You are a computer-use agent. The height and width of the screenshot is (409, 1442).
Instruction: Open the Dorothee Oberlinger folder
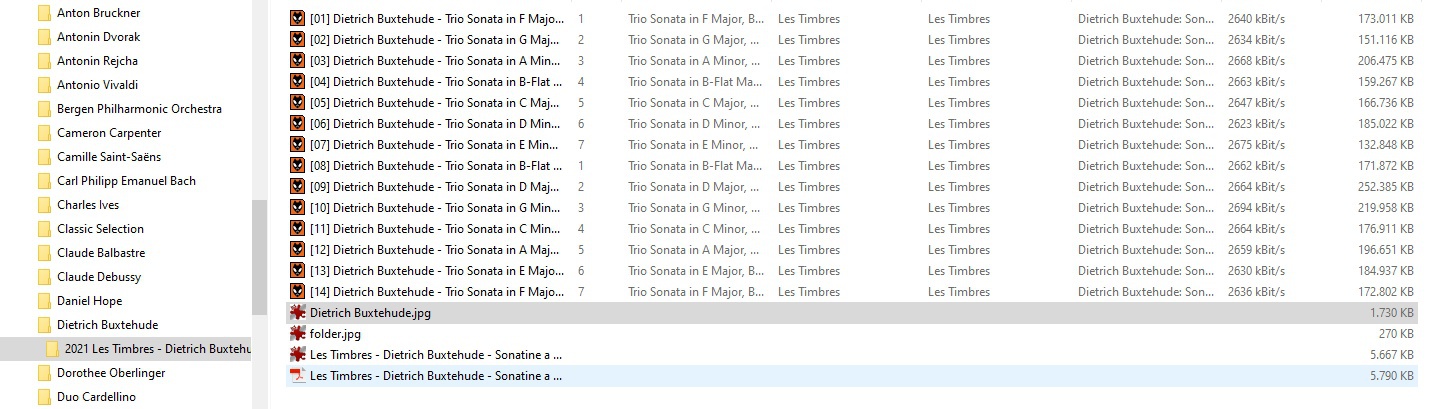tap(110, 373)
